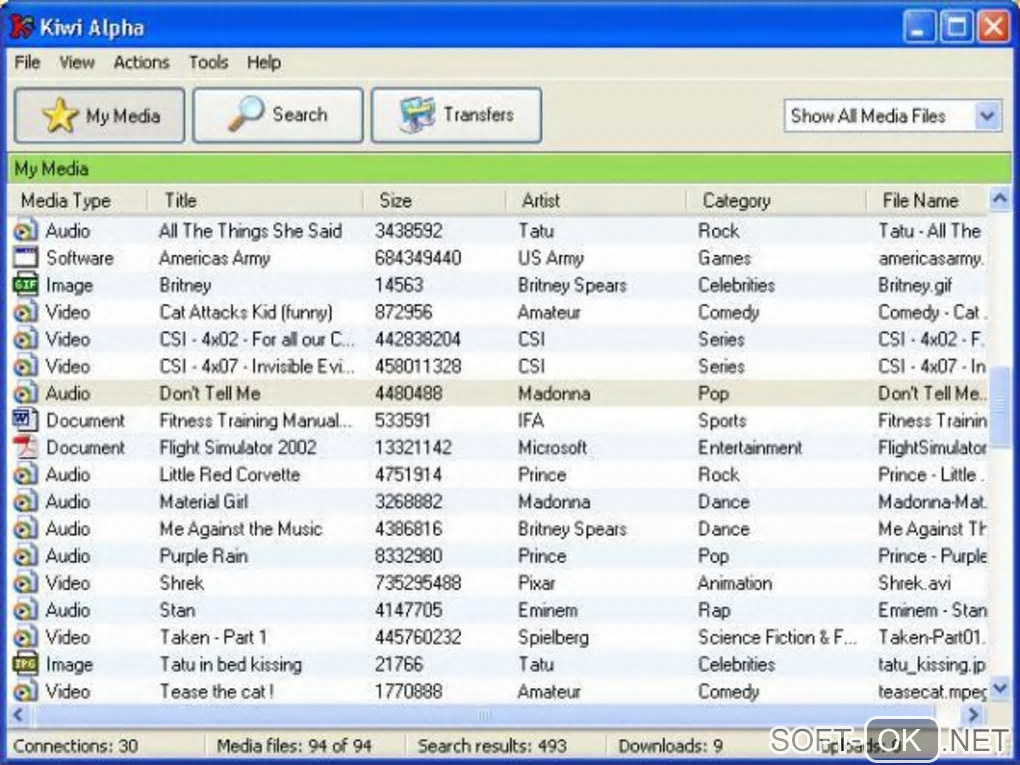Click the 'Entertainment' category cell
This screenshot has width=1020, height=765.
click(x=750, y=448)
